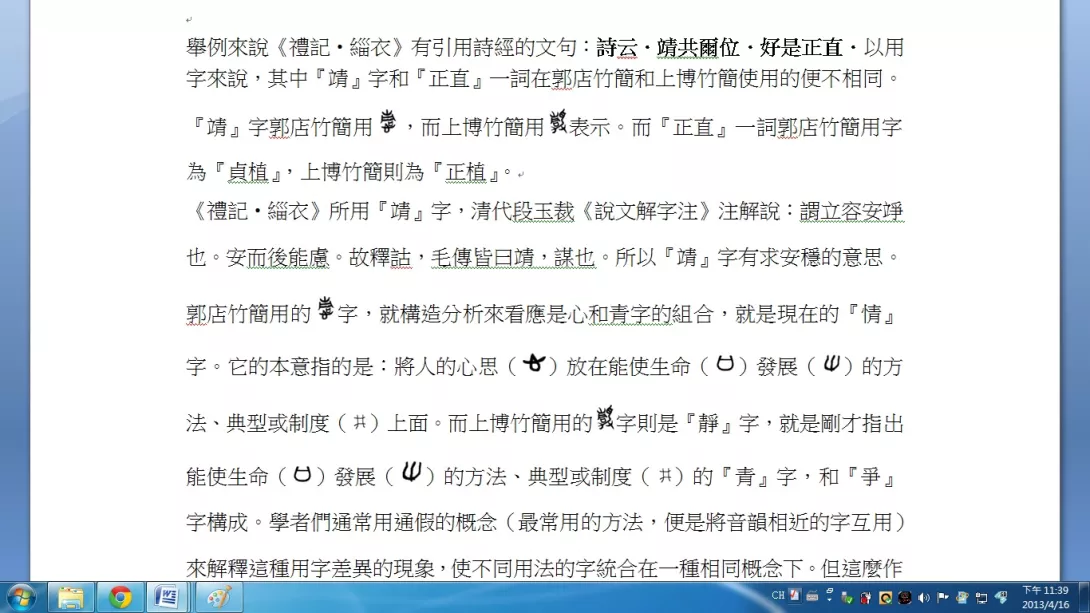Click the ancient glyph after 郭店竹簡用的
The image size is (1090, 613).
point(325,308)
